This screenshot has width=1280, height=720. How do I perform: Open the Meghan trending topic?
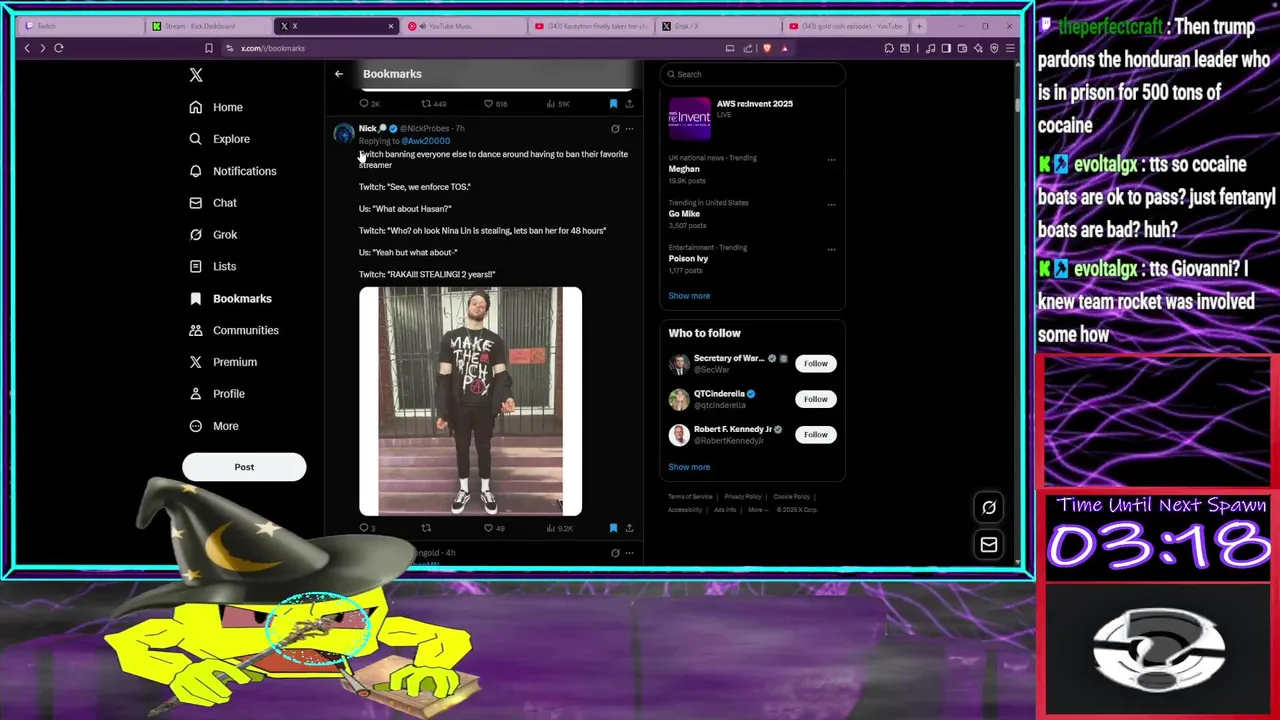pyautogui.click(x=684, y=169)
